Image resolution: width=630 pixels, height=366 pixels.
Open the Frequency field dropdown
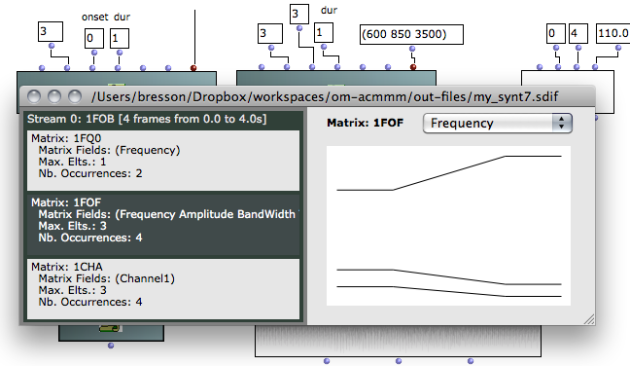(x=497, y=123)
